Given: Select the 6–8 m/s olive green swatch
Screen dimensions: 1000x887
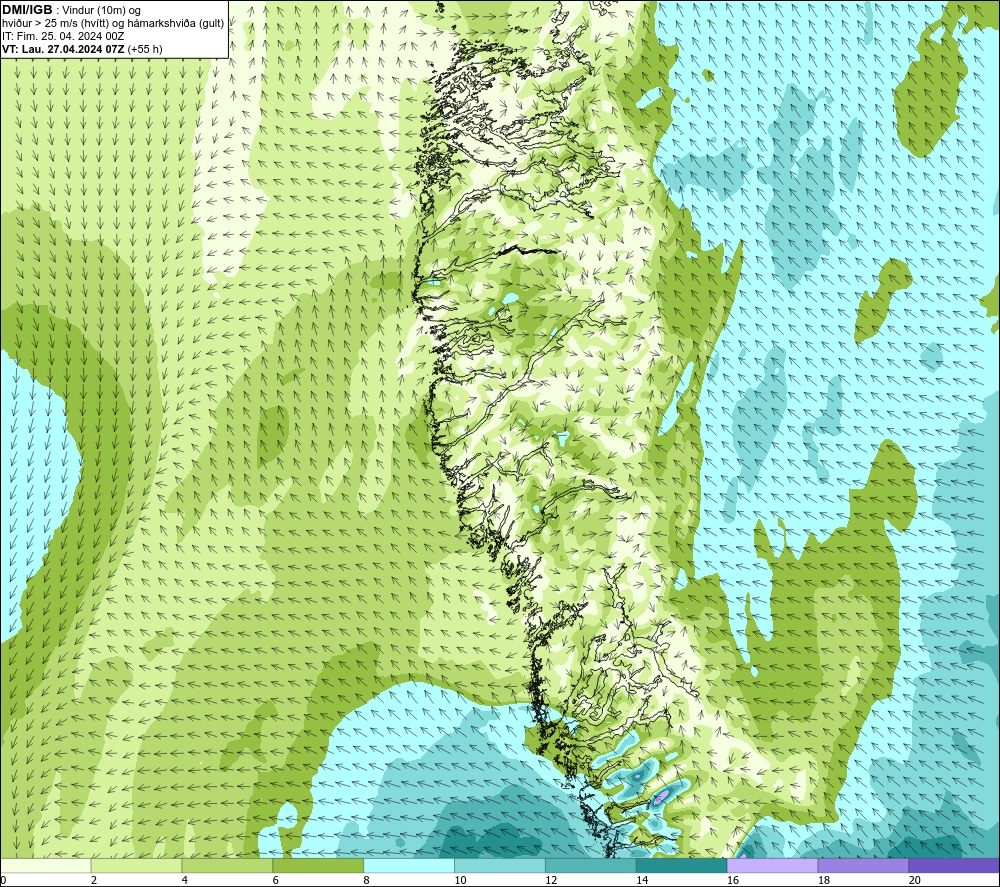Looking at the screenshot, I should pyautogui.click(x=318, y=865).
